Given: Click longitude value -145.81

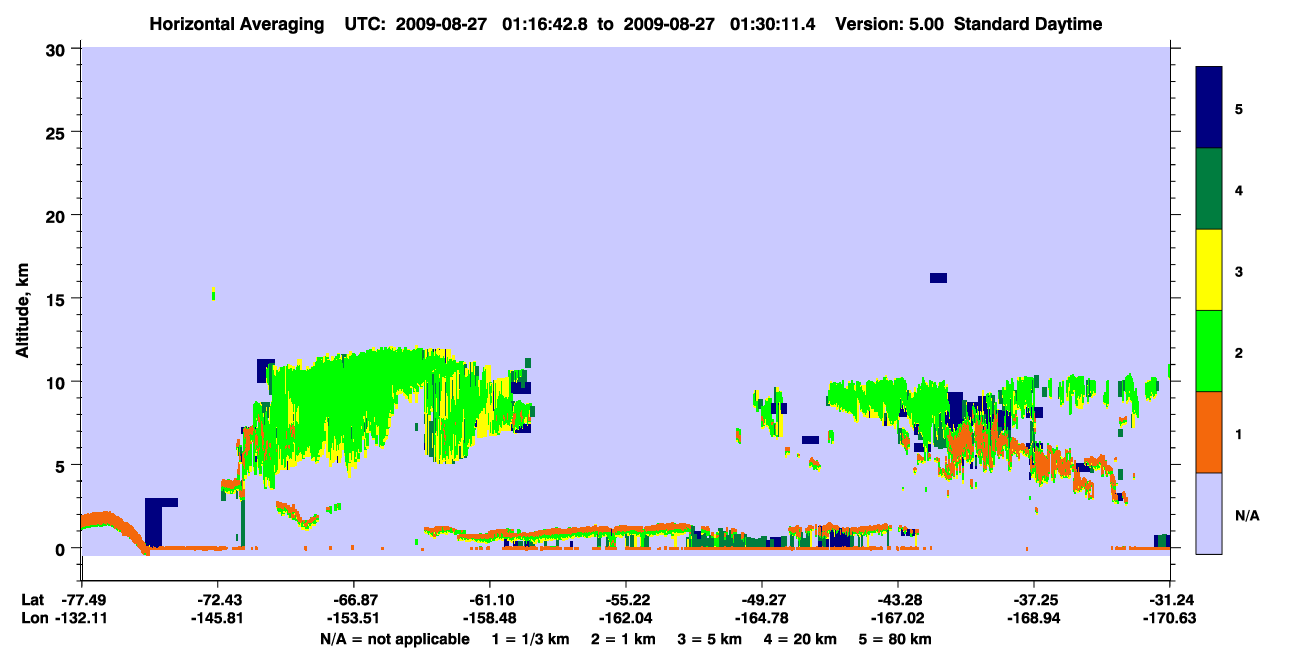Looking at the screenshot, I should [217, 618].
